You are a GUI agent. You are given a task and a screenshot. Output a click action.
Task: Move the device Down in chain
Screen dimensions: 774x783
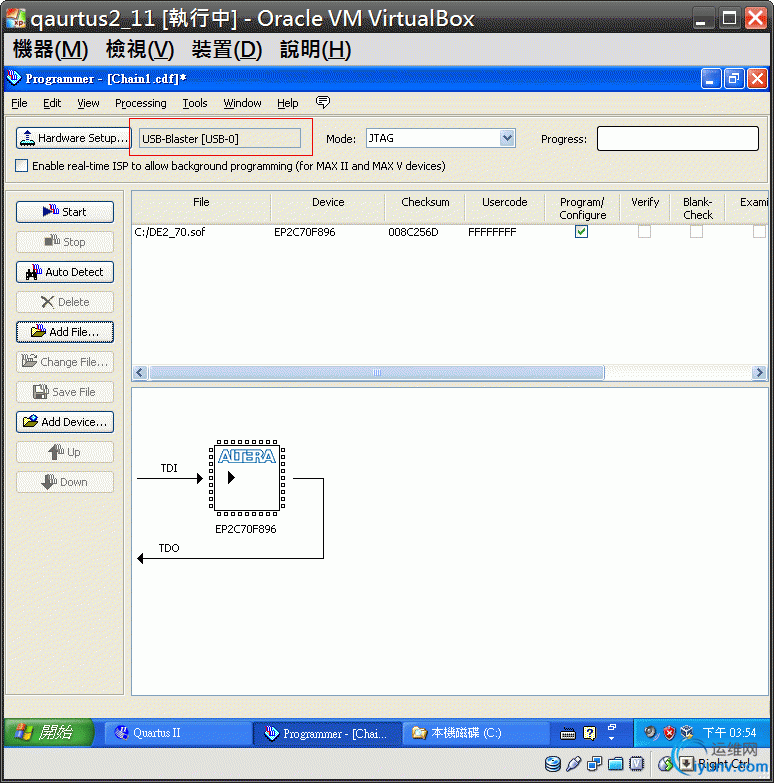coord(65,482)
